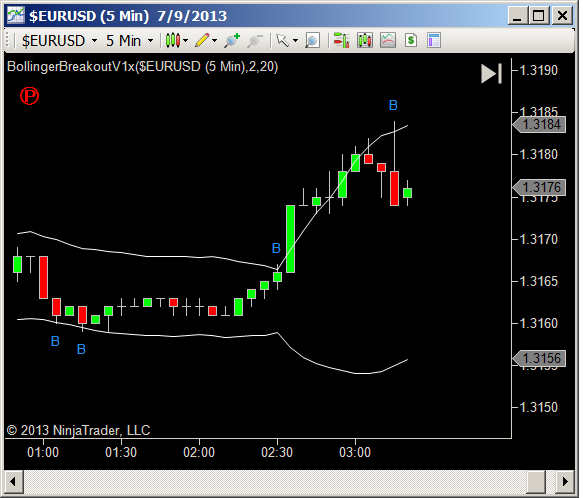The width and height of the screenshot is (583, 498).
Task: Click the 1.3160 price axis label
Action: point(538,323)
